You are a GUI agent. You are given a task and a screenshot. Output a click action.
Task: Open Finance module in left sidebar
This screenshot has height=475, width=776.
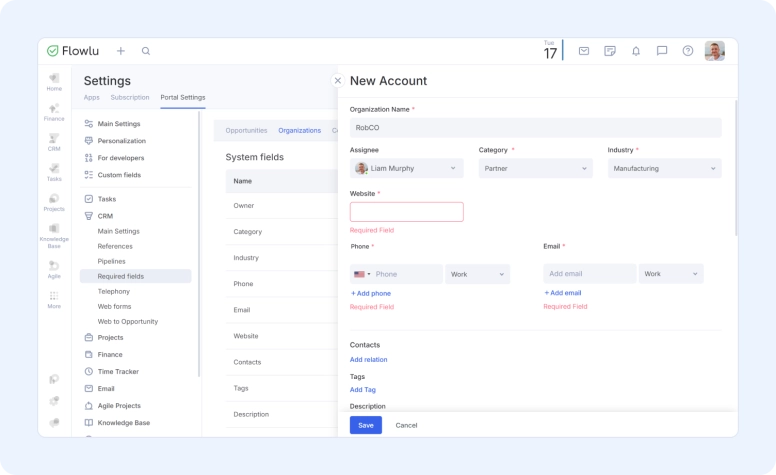tap(54, 112)
